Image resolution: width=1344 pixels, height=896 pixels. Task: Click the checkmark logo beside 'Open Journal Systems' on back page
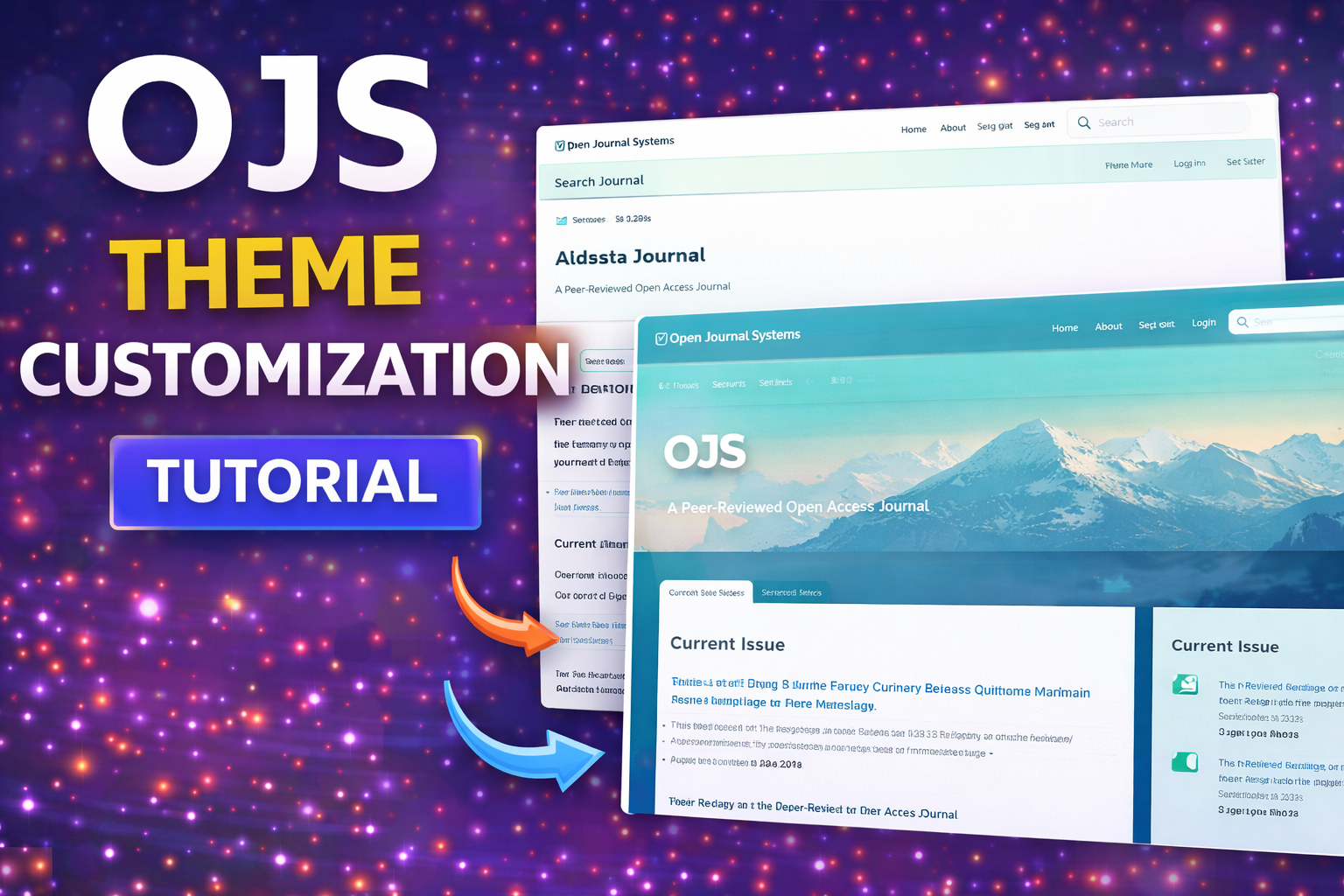[561, 142]
